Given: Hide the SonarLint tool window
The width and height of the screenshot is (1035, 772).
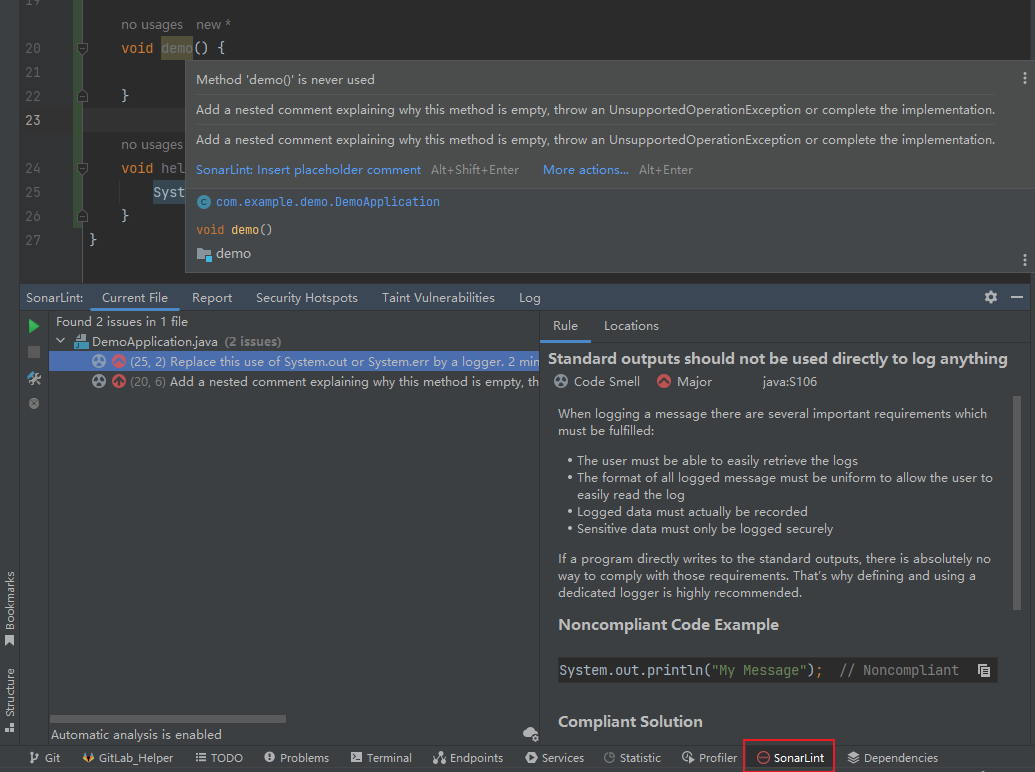Looking at the screenshot, I should click(x=1017, y=297).
